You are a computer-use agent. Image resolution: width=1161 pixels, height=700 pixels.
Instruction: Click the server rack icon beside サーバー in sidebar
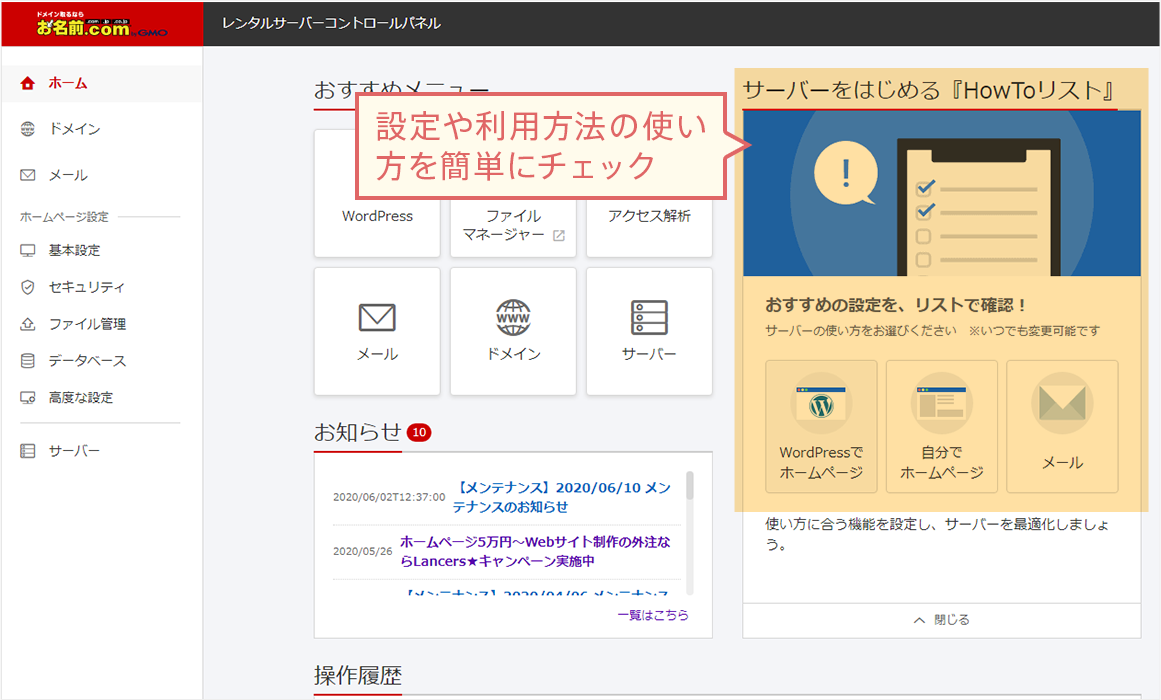pyautogui.click(x=27, y=450)
